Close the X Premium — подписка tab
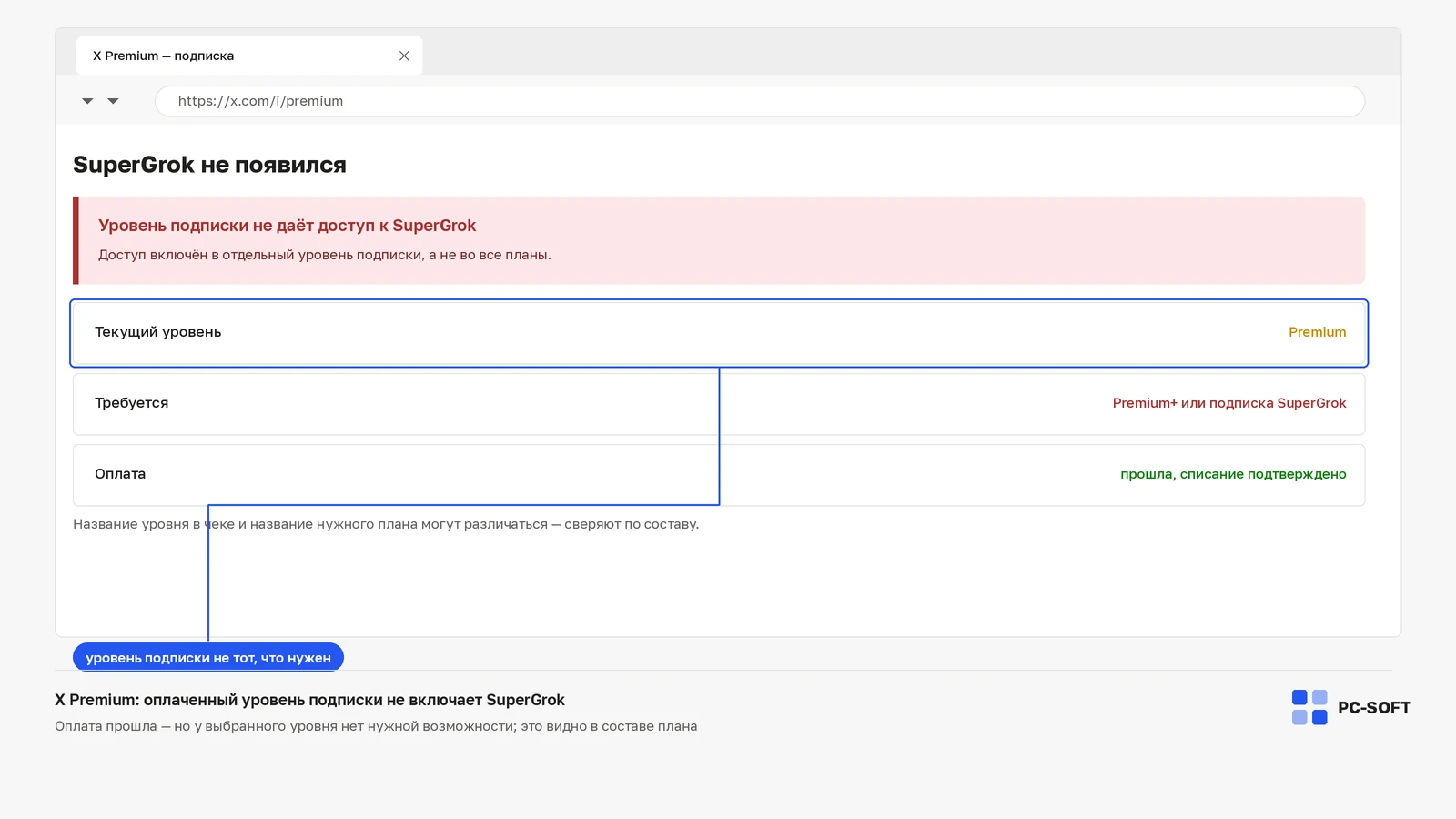 point(404,56)
